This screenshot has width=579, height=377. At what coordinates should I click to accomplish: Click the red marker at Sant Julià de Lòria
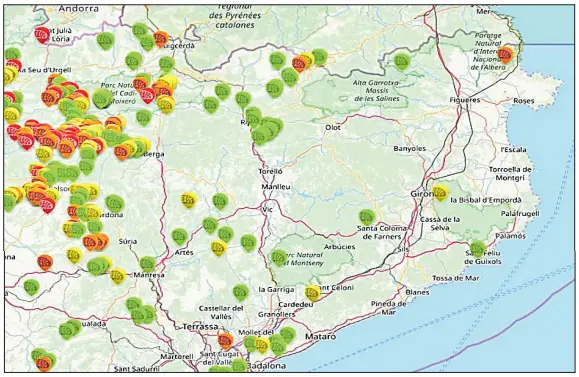click(x=42, y=35)
